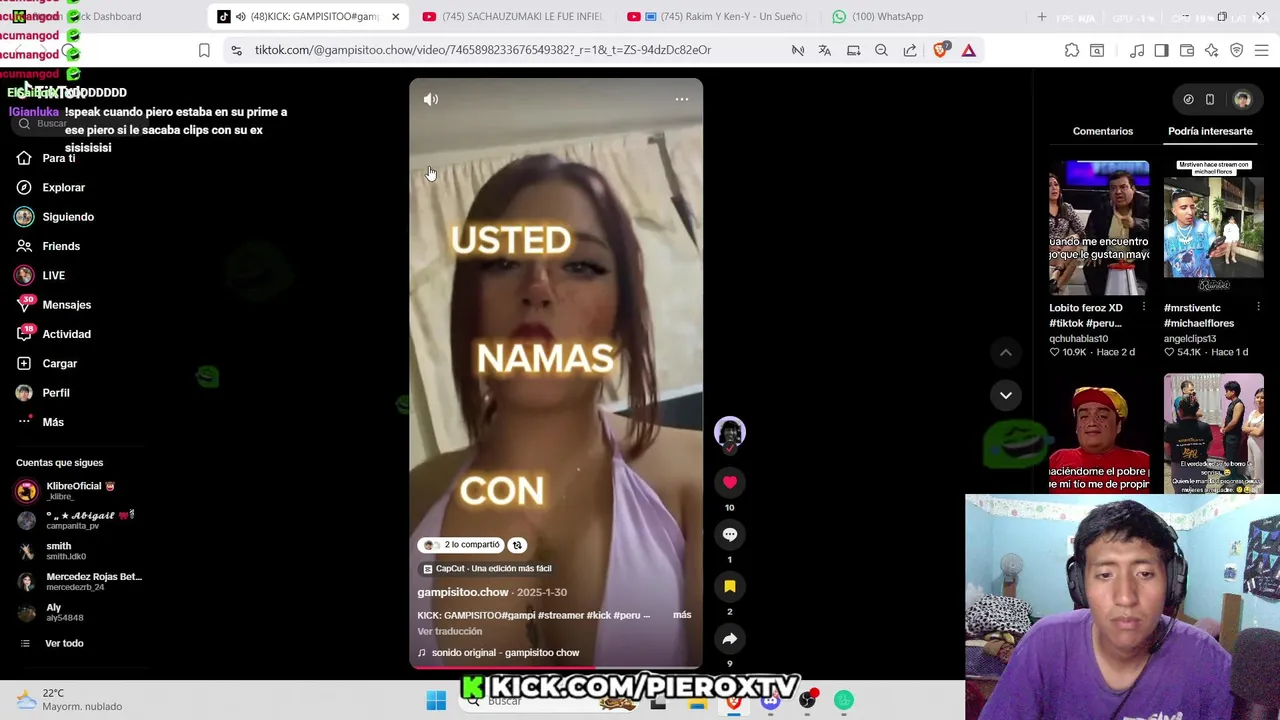Open the smith (smith.ldk0) followed account
1280x720 pixels.
click(58, 551)
